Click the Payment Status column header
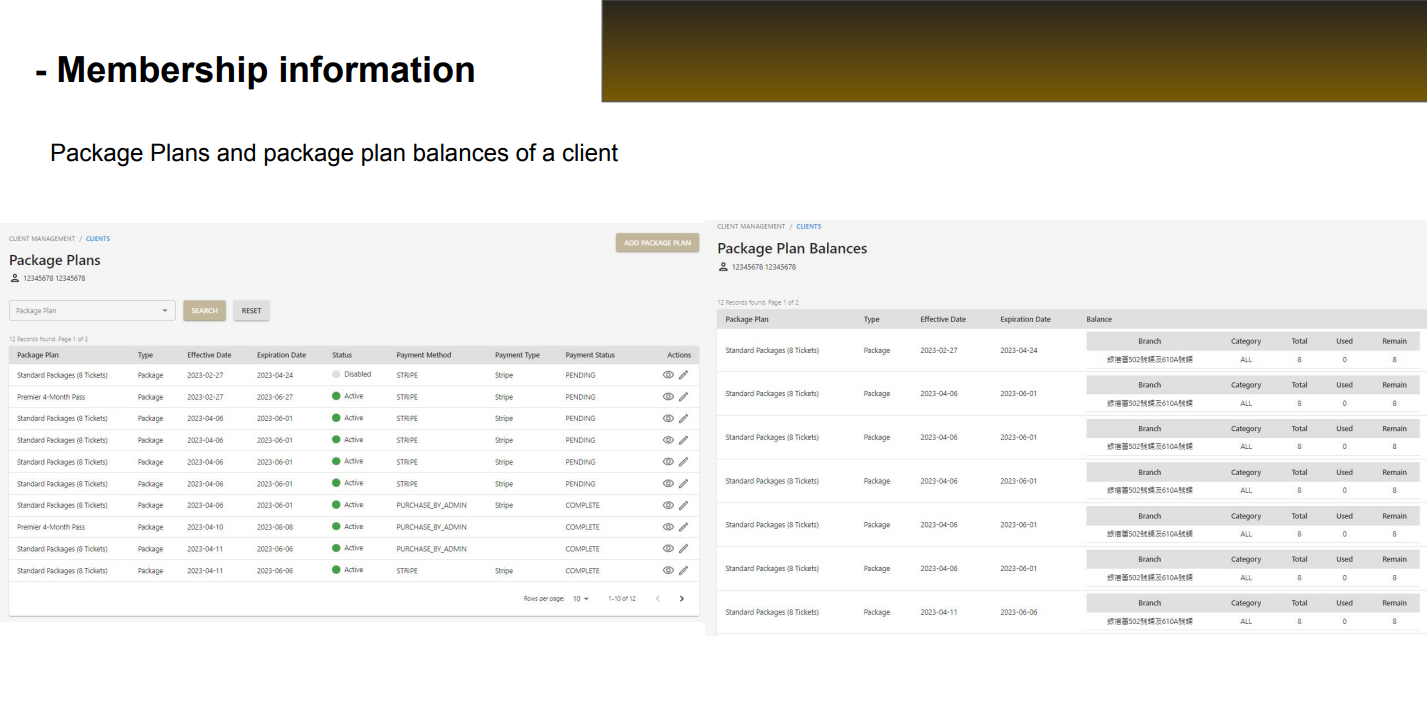 590,355
